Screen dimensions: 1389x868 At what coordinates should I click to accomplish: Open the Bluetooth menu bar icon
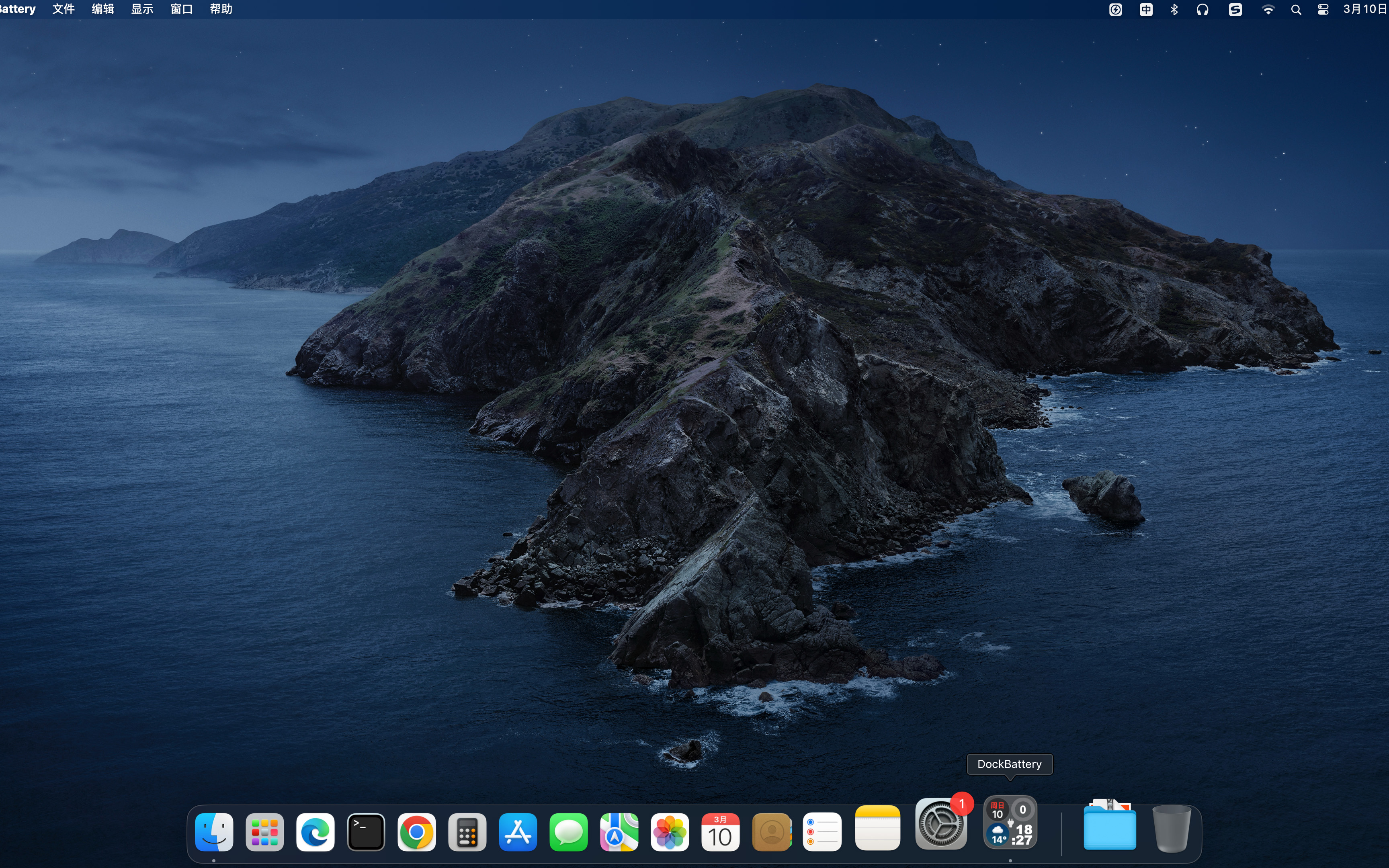(x=1174, y=9)
